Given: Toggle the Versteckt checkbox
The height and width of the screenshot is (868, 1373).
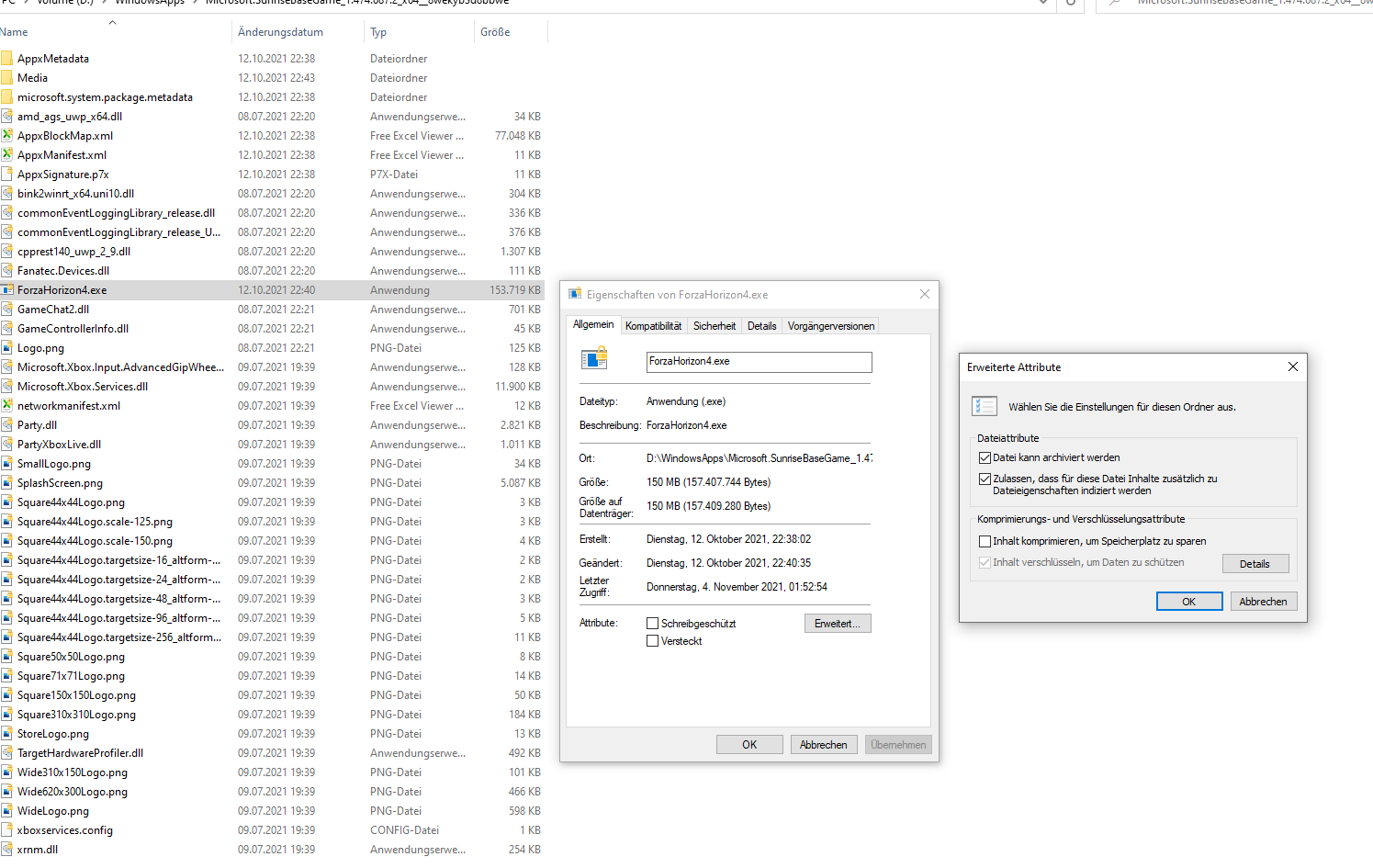Looking at the screenshot, I should point(653,641).
